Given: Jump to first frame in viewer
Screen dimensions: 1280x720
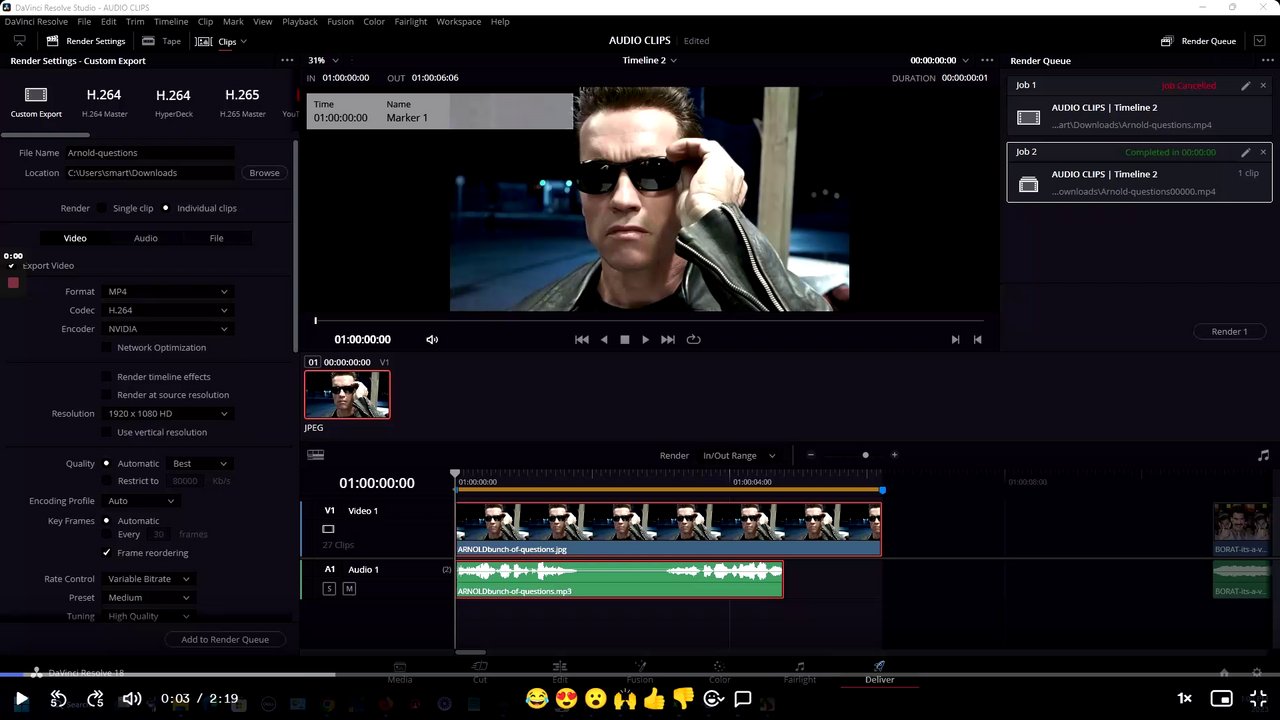Looking at the screenshot, I should (582, 340).
